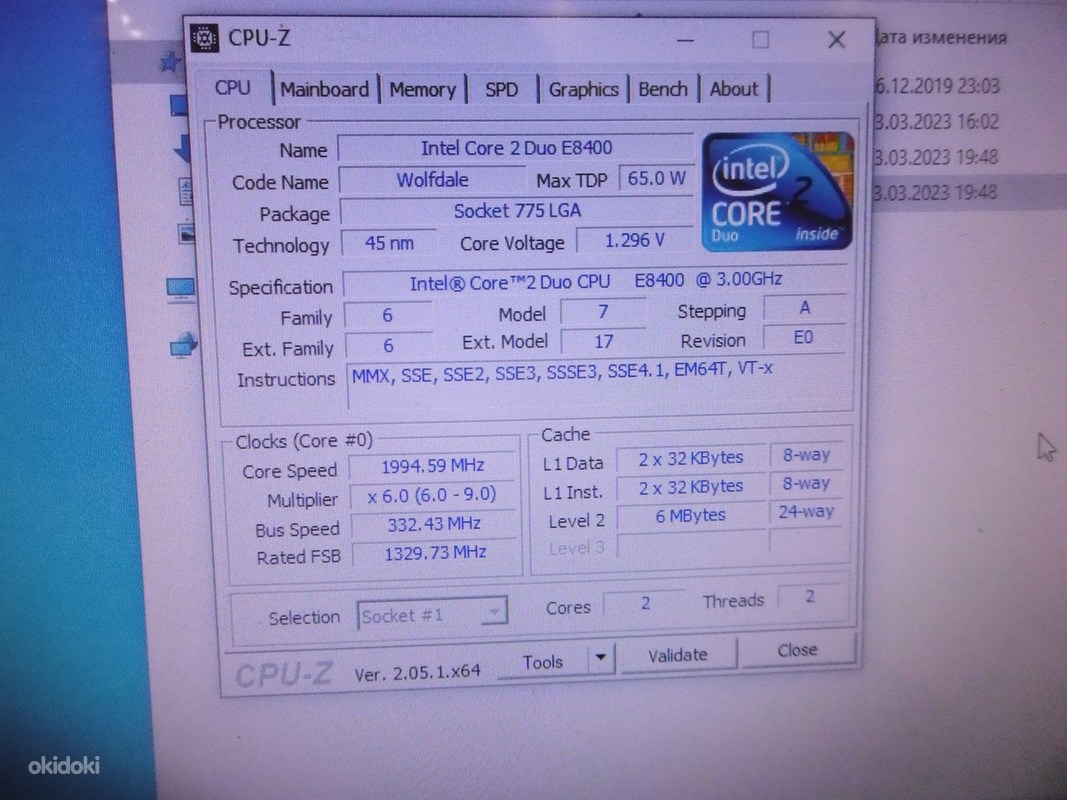This screenshot has height=800, width=1067.
Task: Open Downloads arrow icon in sidebar
Action: [180, 150]
